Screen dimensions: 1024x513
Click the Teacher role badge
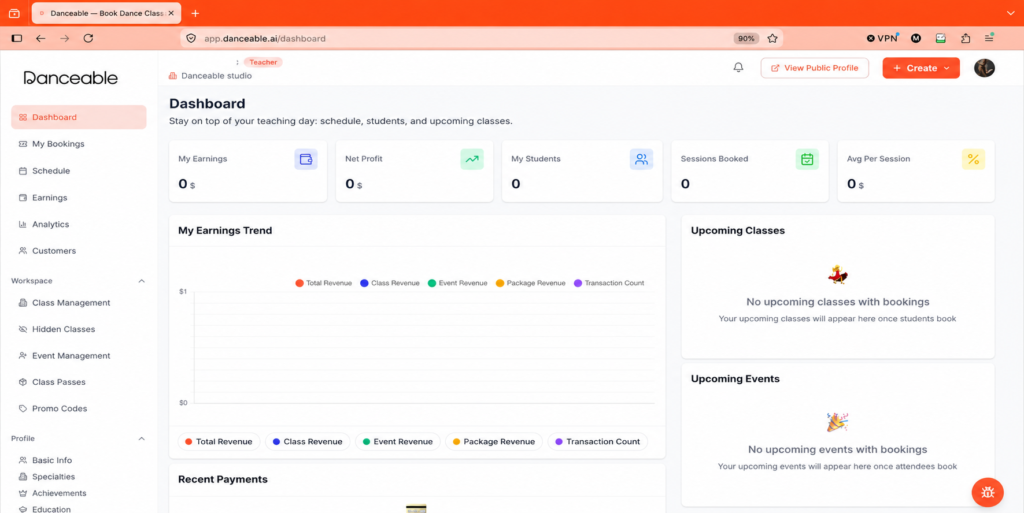(x=263, y=62)
